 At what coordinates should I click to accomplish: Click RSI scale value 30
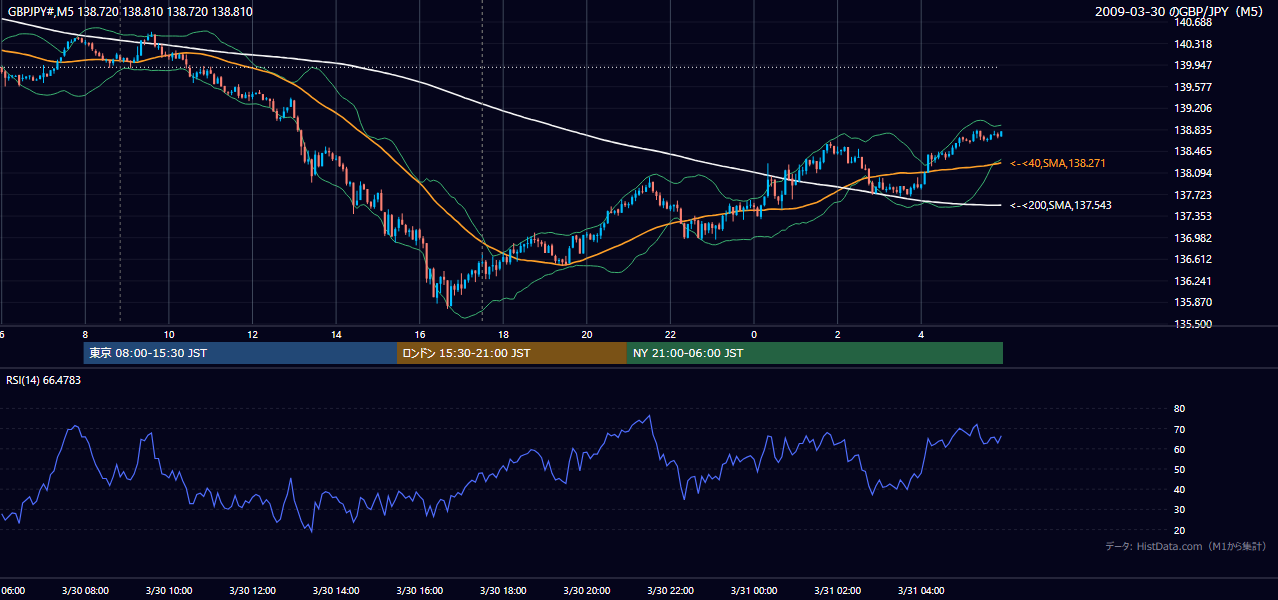pos(1179,510)
